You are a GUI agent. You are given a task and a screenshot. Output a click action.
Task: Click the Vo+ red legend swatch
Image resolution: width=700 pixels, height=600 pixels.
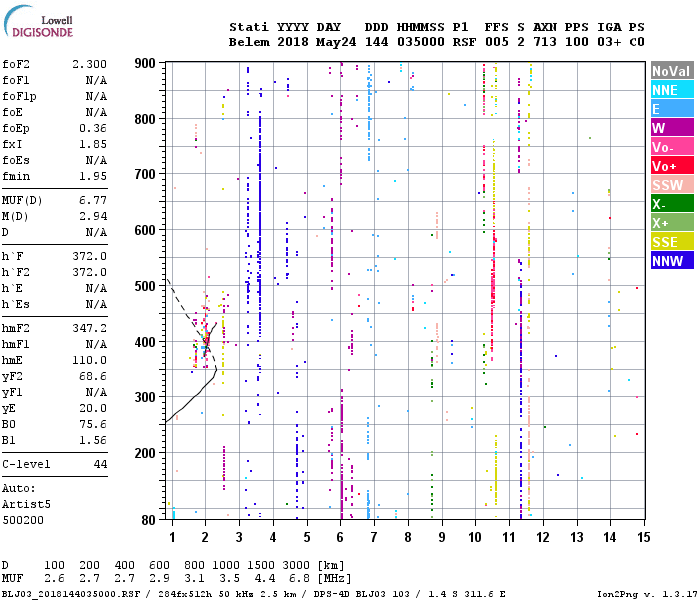pos(672,166)
